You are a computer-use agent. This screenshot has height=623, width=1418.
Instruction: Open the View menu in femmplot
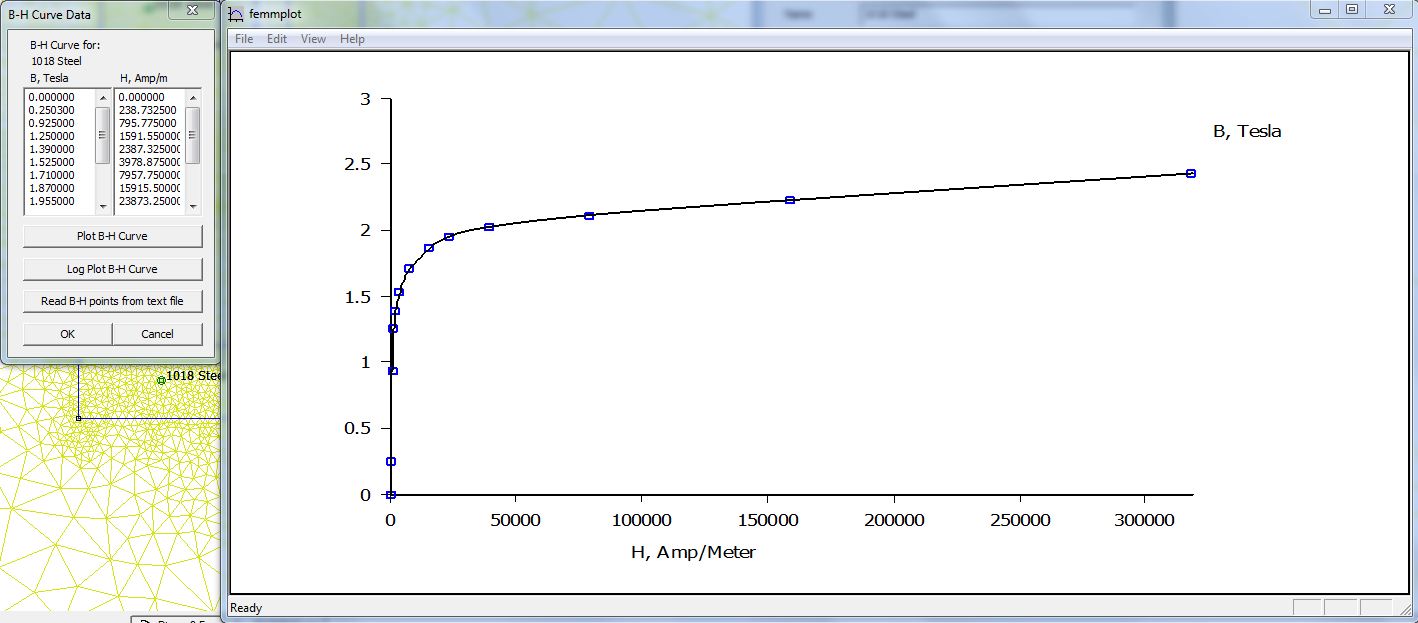(314, 39)
